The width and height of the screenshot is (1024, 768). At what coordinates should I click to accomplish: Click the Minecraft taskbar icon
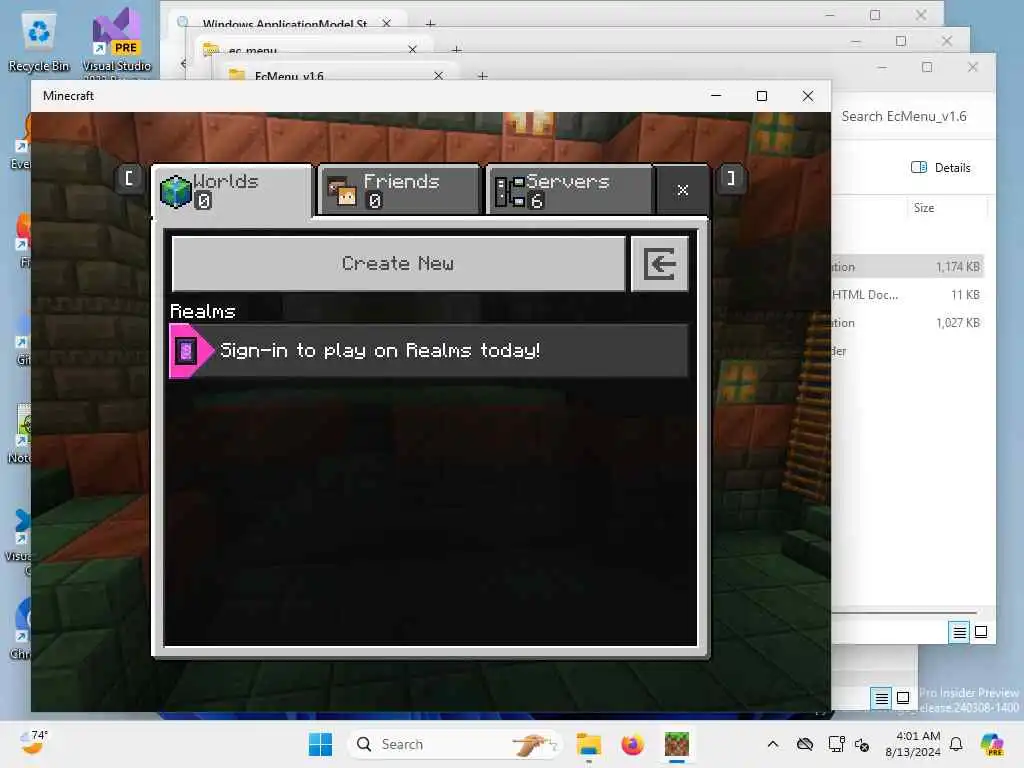677,744
